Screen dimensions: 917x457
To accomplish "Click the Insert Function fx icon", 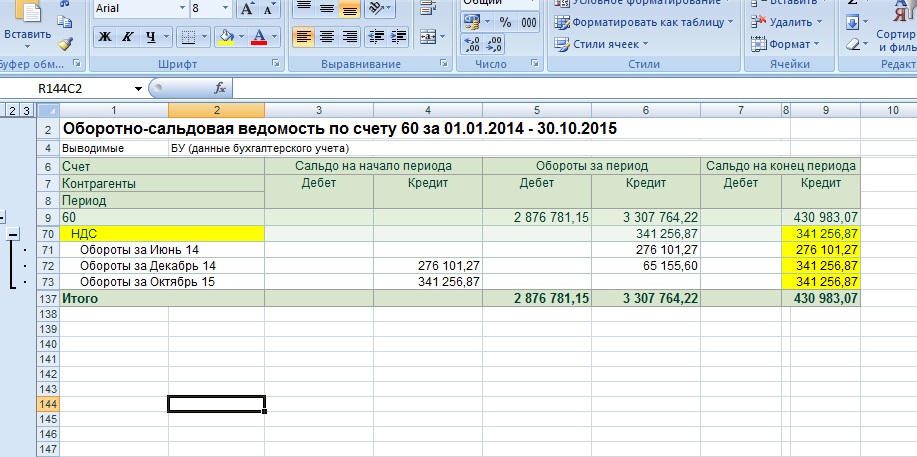I will (x=221, y=88).
